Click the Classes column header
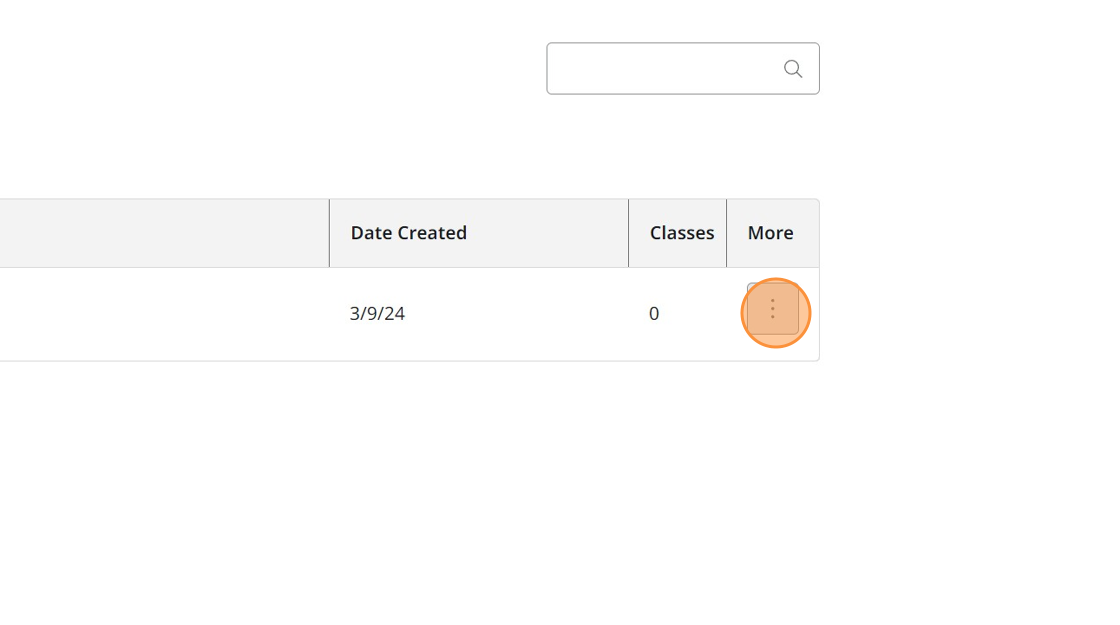Viewport: 1120px width, 625px height. 682,233
